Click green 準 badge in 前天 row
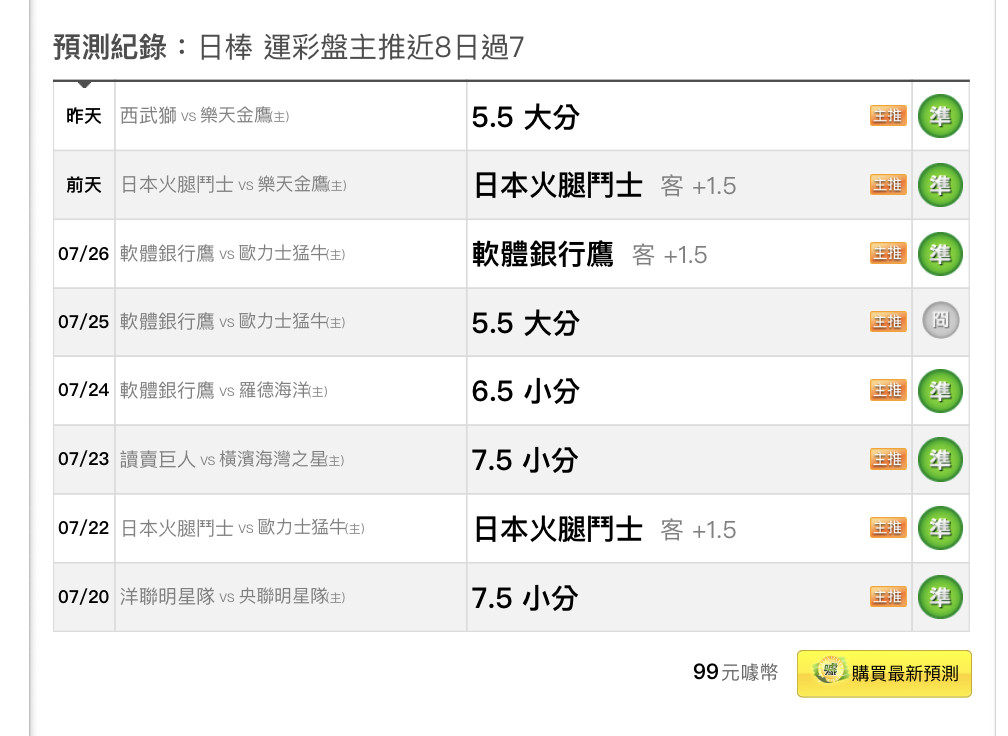Image resolution: width=1008 pixels, height=736 pixels. pos(940,185)
